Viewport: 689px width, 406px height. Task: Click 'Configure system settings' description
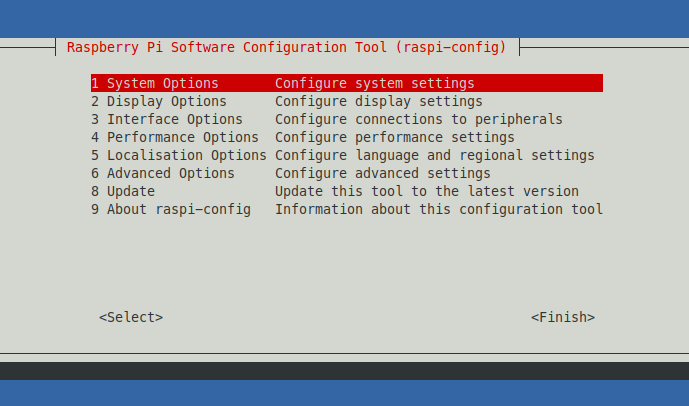click(375, 83)
